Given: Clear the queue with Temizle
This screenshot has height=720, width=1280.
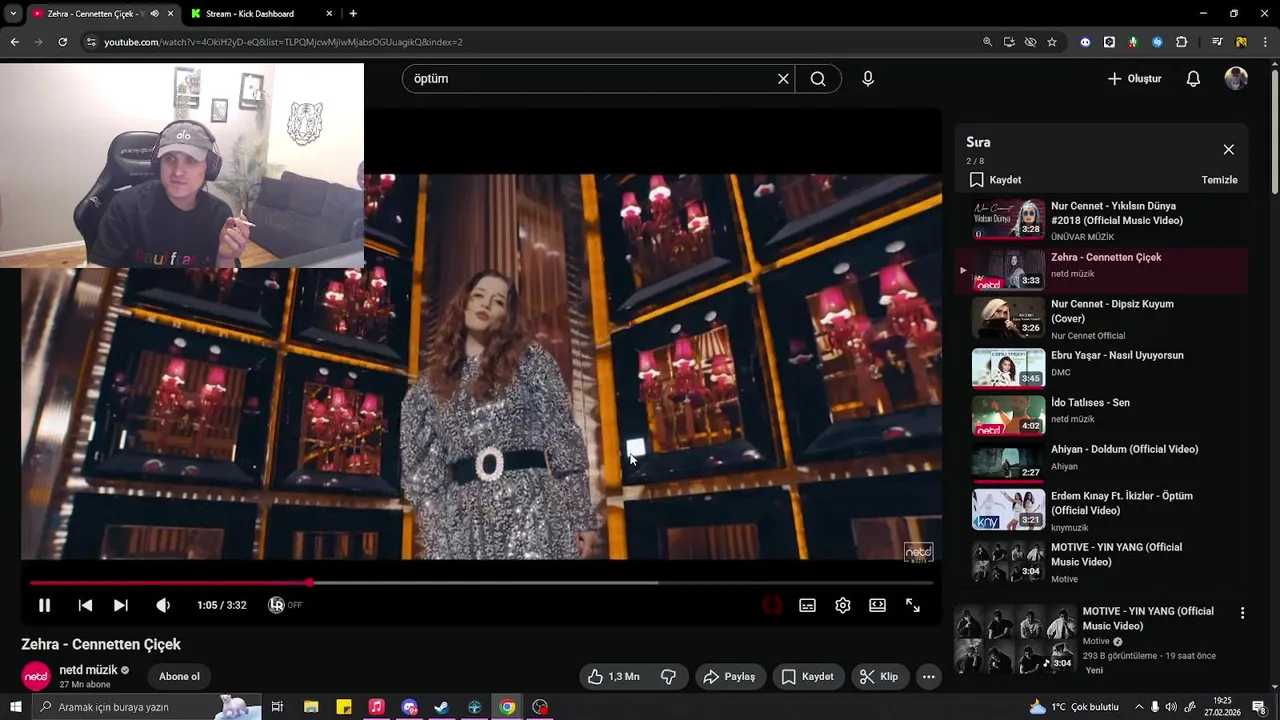Looking at the screenshot, I should point(1219,180).
